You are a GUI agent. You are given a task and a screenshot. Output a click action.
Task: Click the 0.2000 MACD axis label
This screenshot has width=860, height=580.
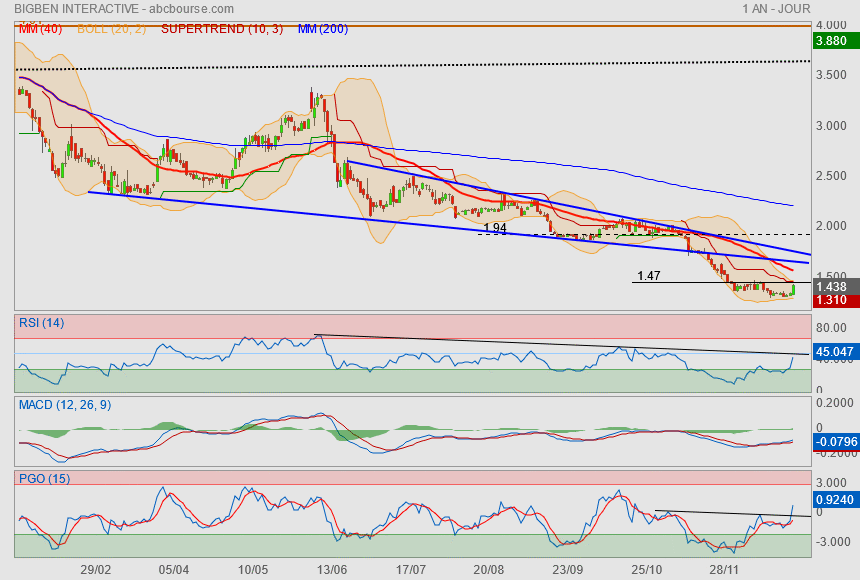tap(835, 403)
